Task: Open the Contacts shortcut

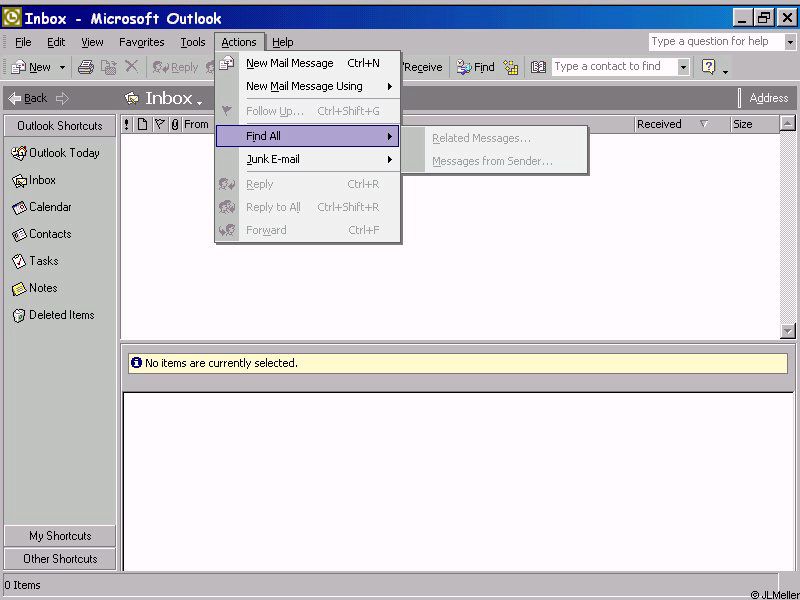Action: 42,234
